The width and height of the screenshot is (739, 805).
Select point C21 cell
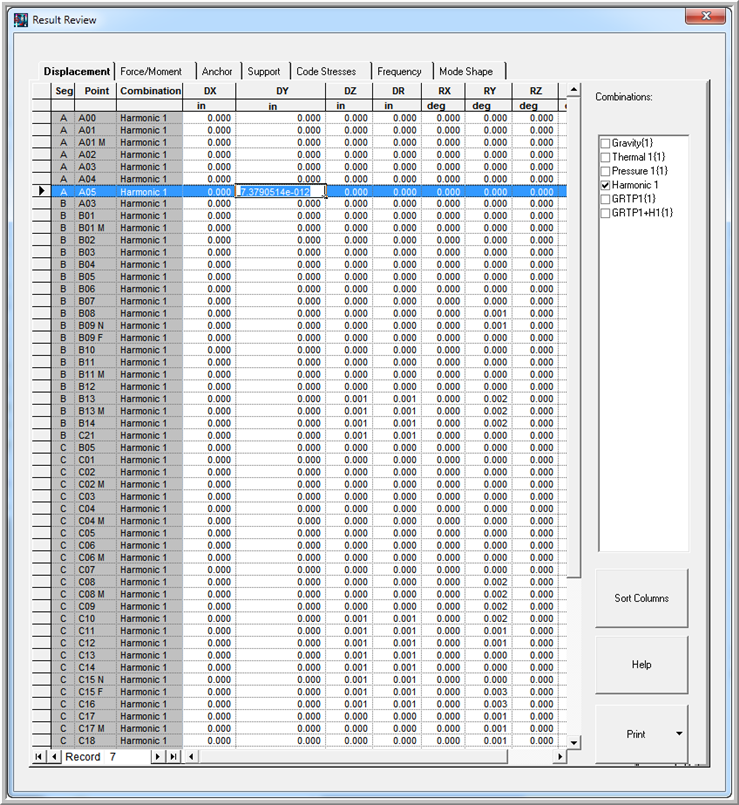(x=96, y=435)
